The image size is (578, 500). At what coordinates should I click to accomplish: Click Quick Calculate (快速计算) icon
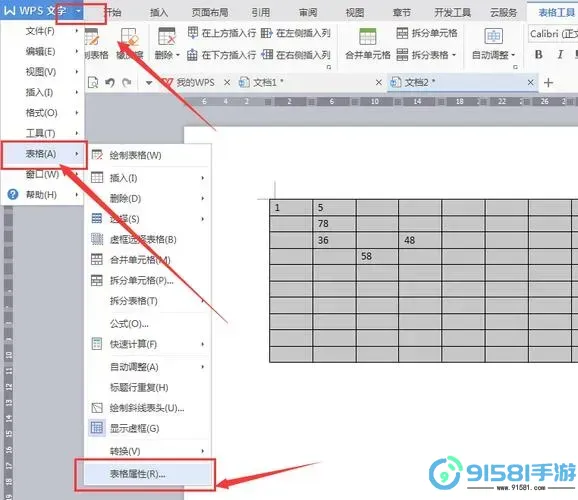(97, 344)
